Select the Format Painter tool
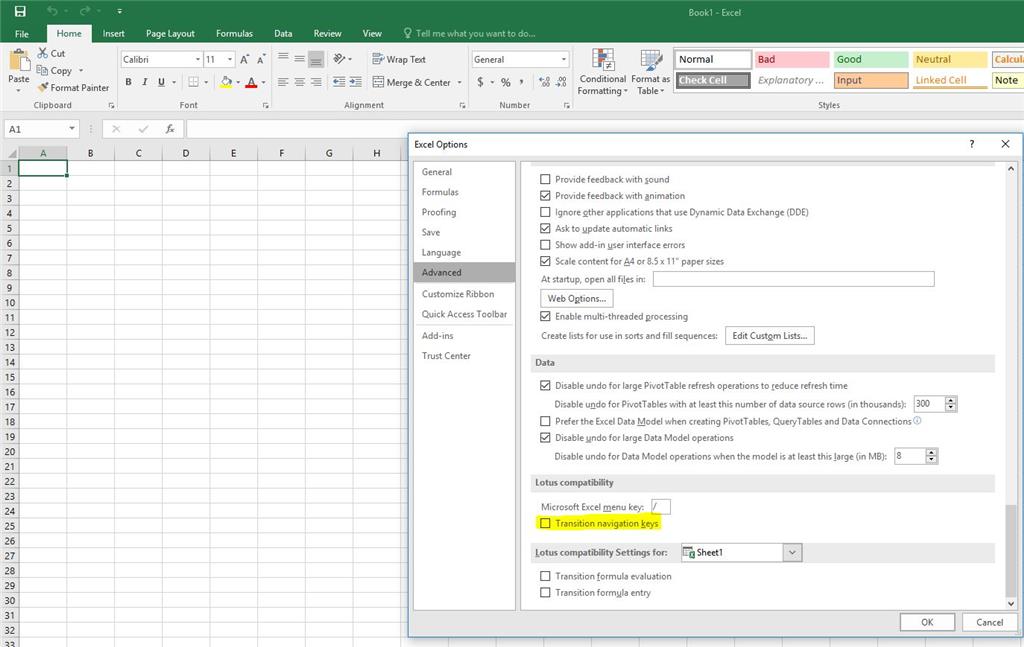This screenshot has width=1024, height=647. (73, 87)
